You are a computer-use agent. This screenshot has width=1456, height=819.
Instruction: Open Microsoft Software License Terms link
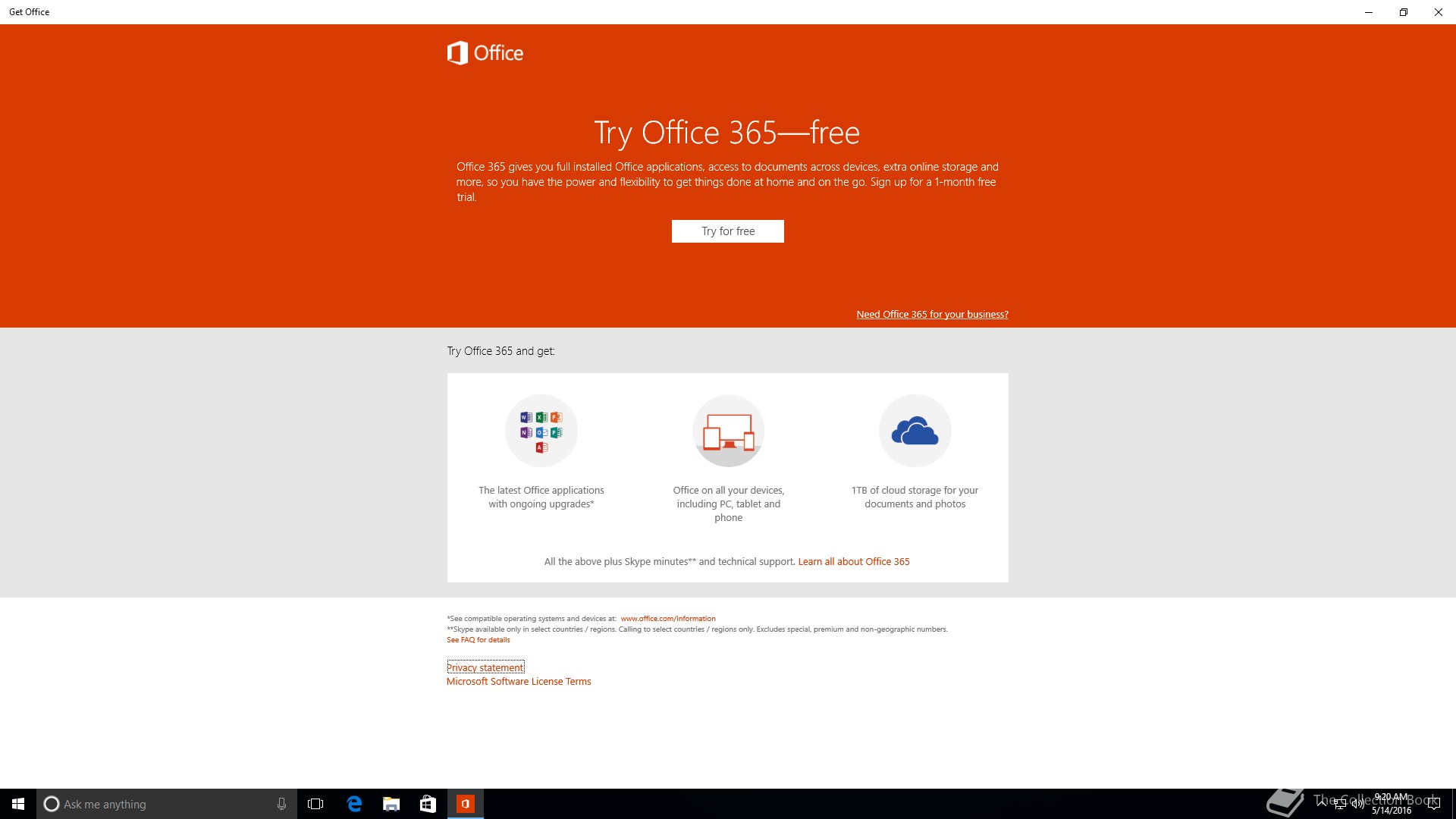519,682
